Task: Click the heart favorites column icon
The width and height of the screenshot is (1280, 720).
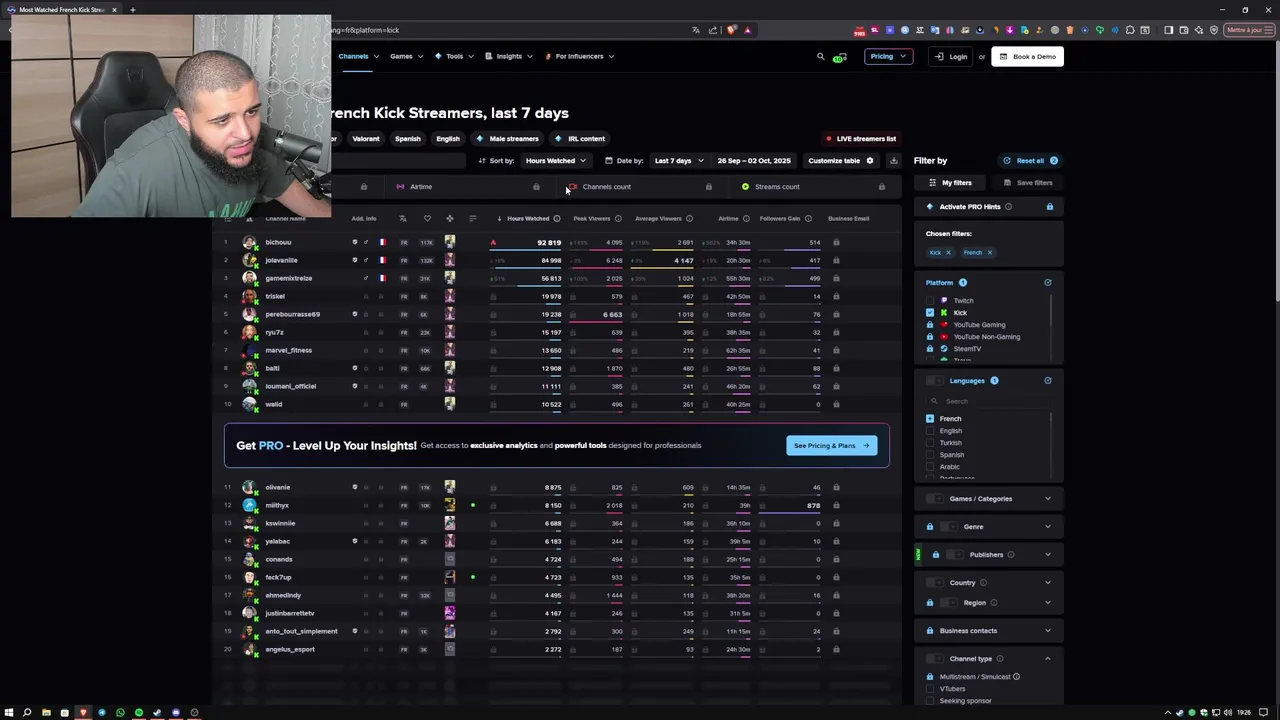Action: point(427,218)
